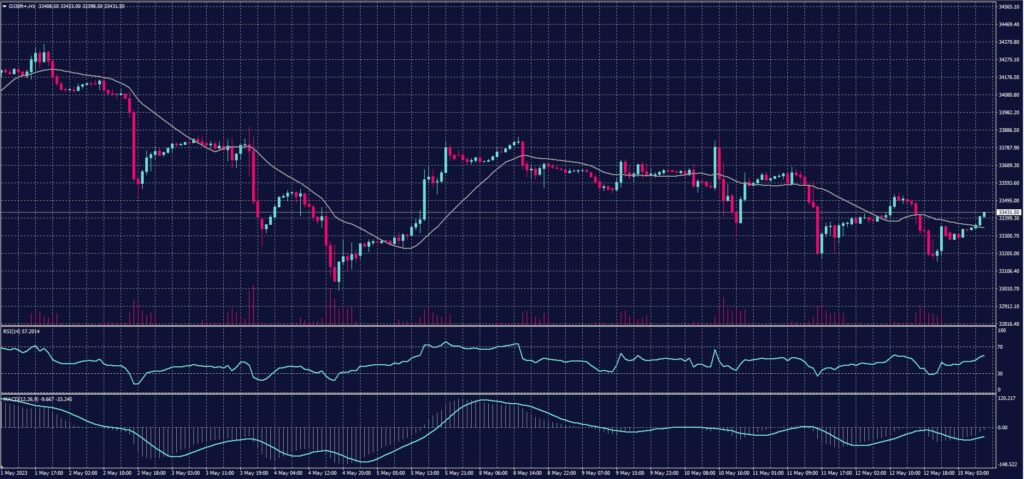
Task: Click the triangle icon beside the chart symbol
Action: (x=5, y=5)
